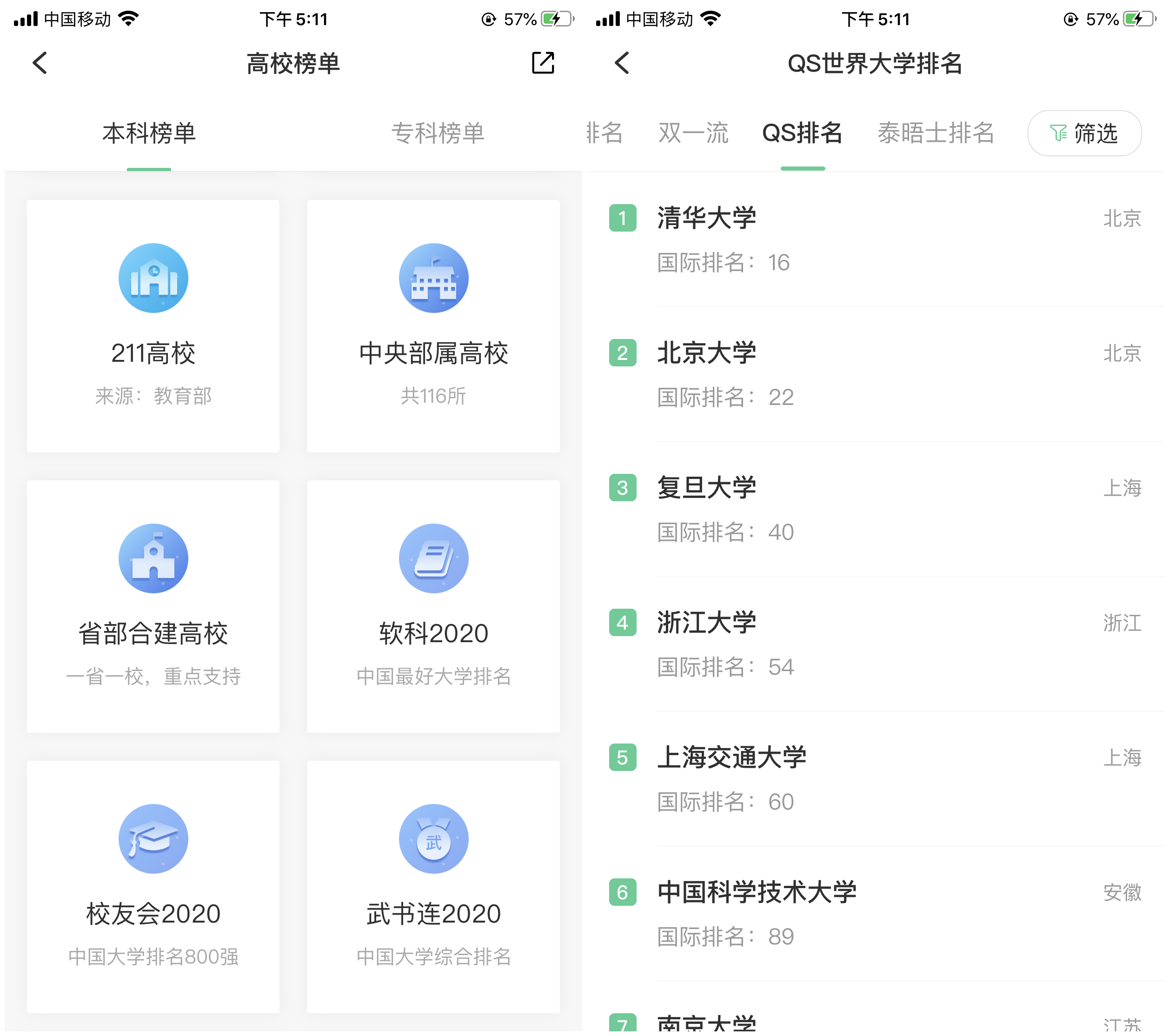
Task: Go back from QS世界大学排名 screen
Action: (622, 63)
